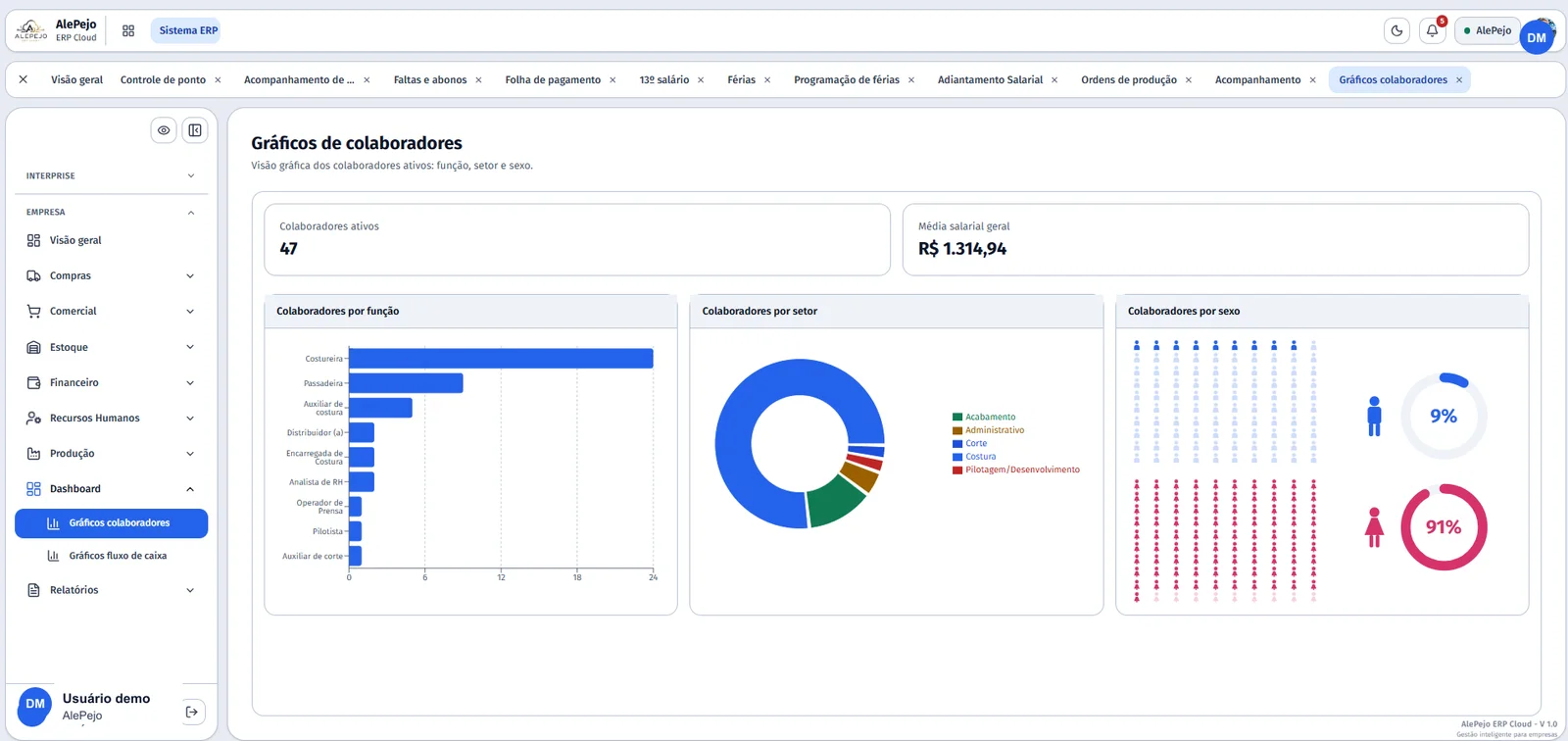Viewport: 1568px width, 741px height.
Task: Open the DM user avatar in the top-right header
Action: (1537, 37)
